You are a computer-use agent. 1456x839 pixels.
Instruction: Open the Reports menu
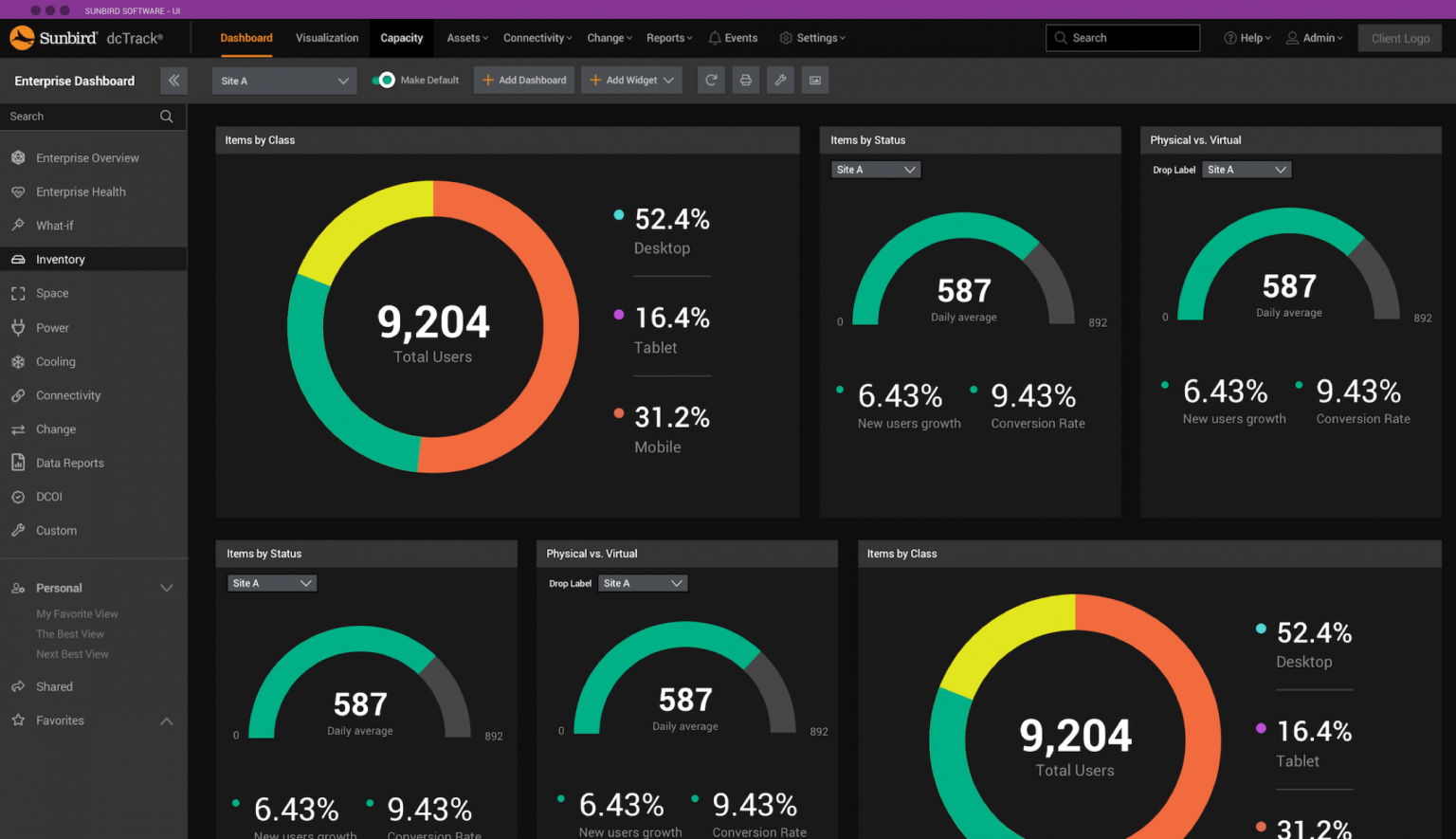pyautogui.click(x=669, y=38)
